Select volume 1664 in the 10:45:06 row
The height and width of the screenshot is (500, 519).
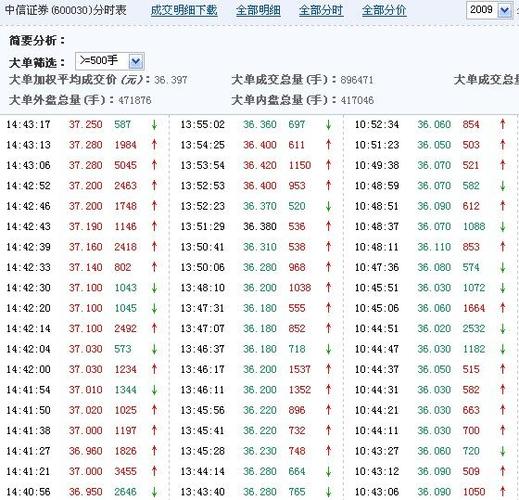click(474, 308)
